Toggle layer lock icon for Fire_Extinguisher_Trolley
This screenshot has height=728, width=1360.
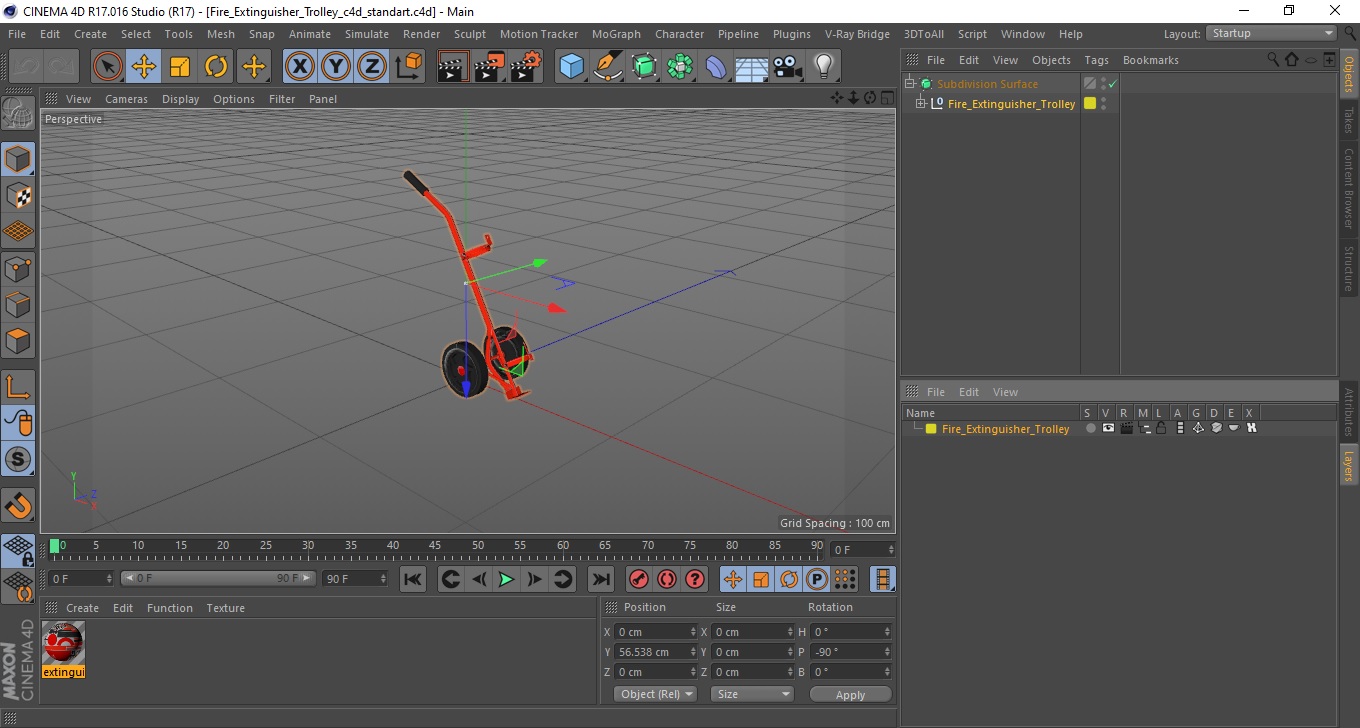click(1161, 428)
